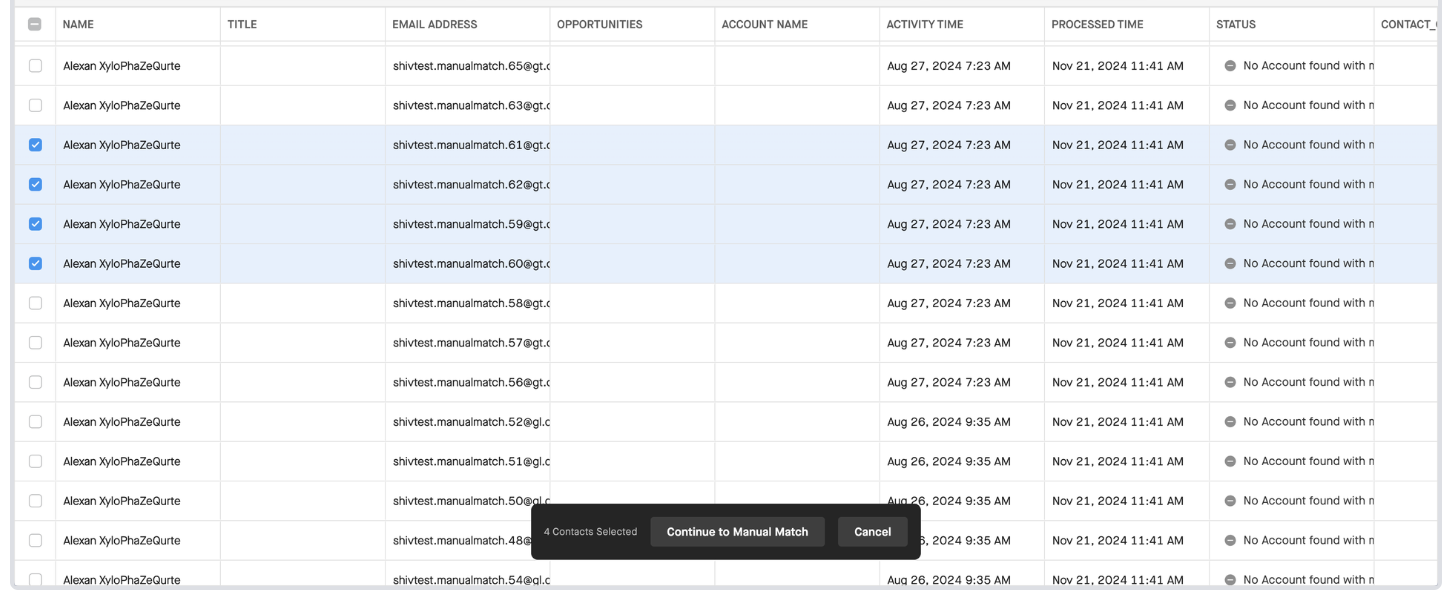1452x596 pixels.
Task: Uncheck the row for shivtest.manualmatch.62
Action: click(35, 184)
